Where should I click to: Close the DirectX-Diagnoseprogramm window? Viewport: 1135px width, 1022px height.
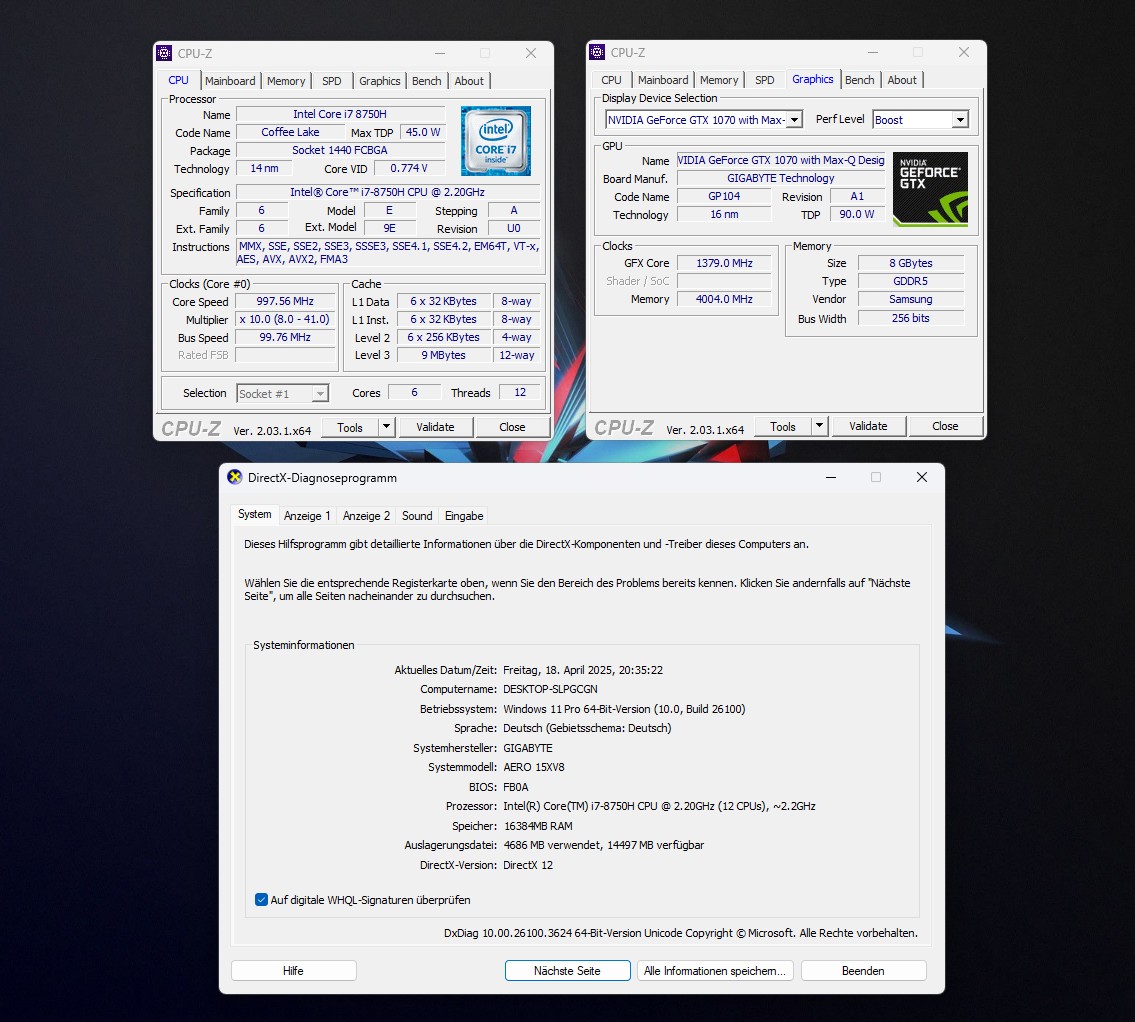(x=921, y=477)
